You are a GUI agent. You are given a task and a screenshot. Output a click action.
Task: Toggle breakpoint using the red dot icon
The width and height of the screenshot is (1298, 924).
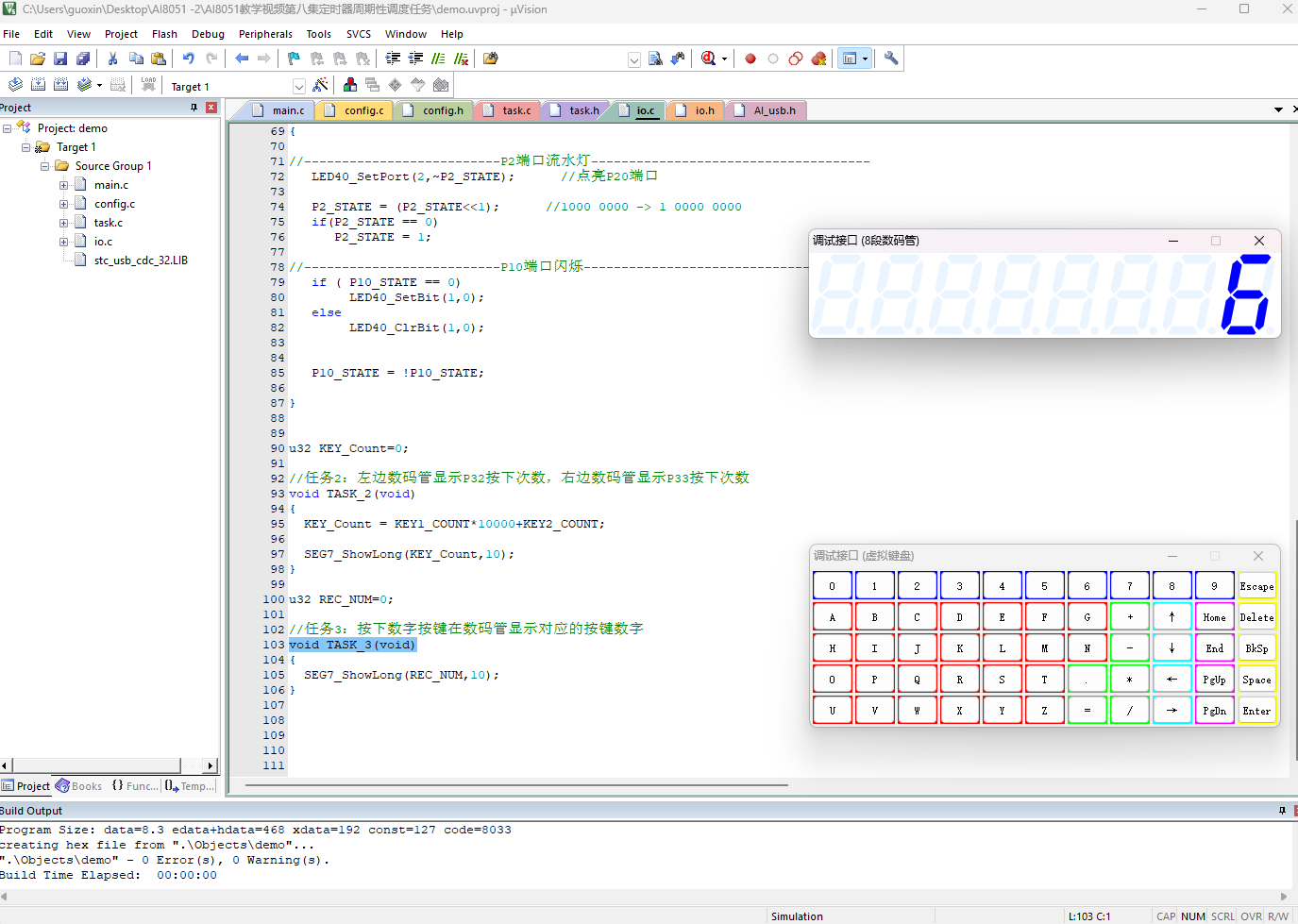(x=750, y=59)
